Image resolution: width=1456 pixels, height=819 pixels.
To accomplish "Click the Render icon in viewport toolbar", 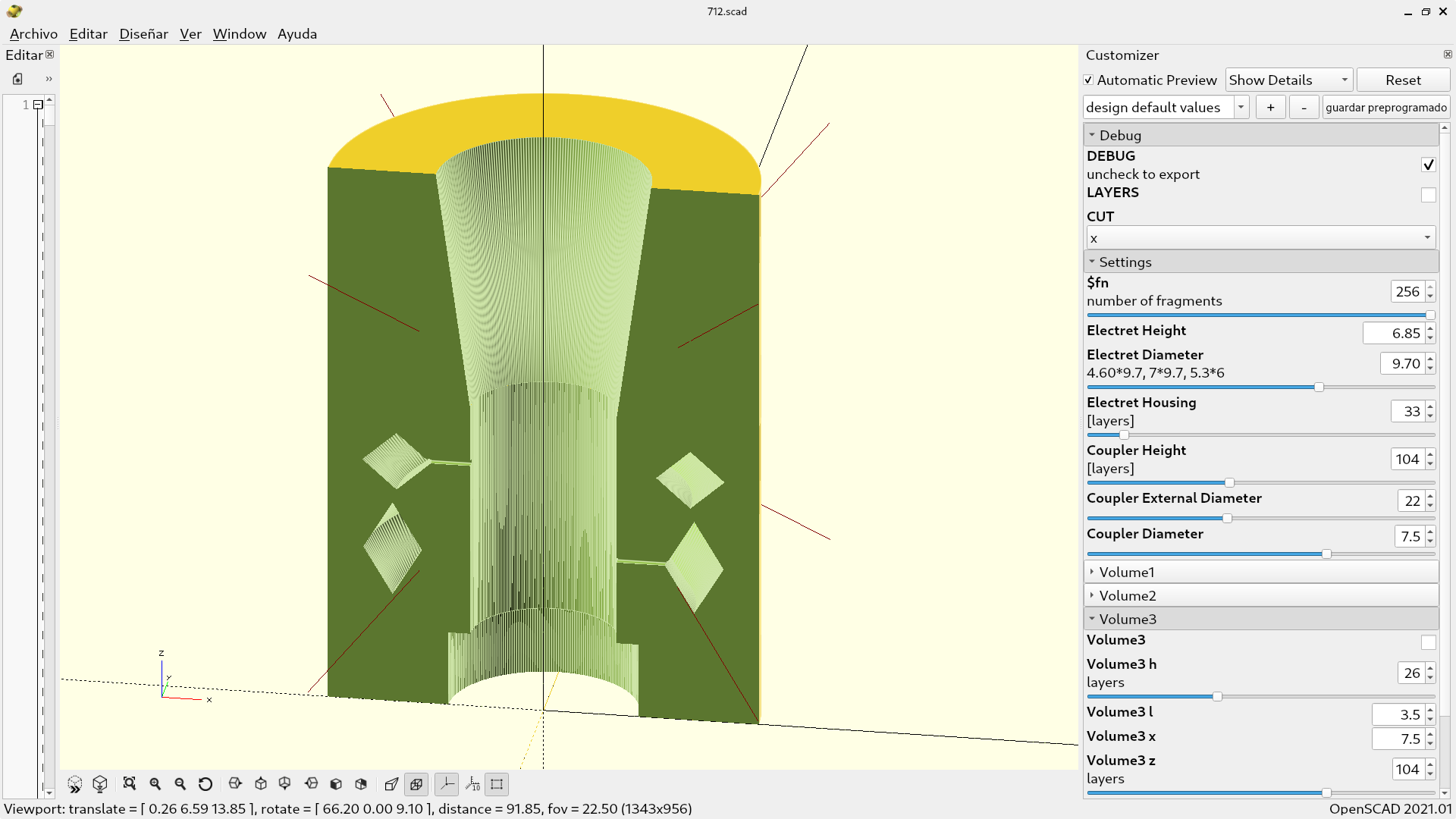I will point(100,784).
